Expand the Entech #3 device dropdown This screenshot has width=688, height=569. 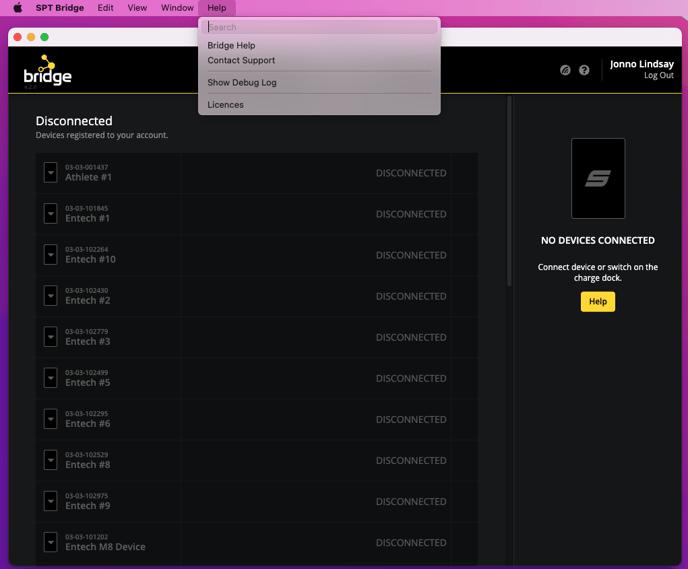point(50,337)
